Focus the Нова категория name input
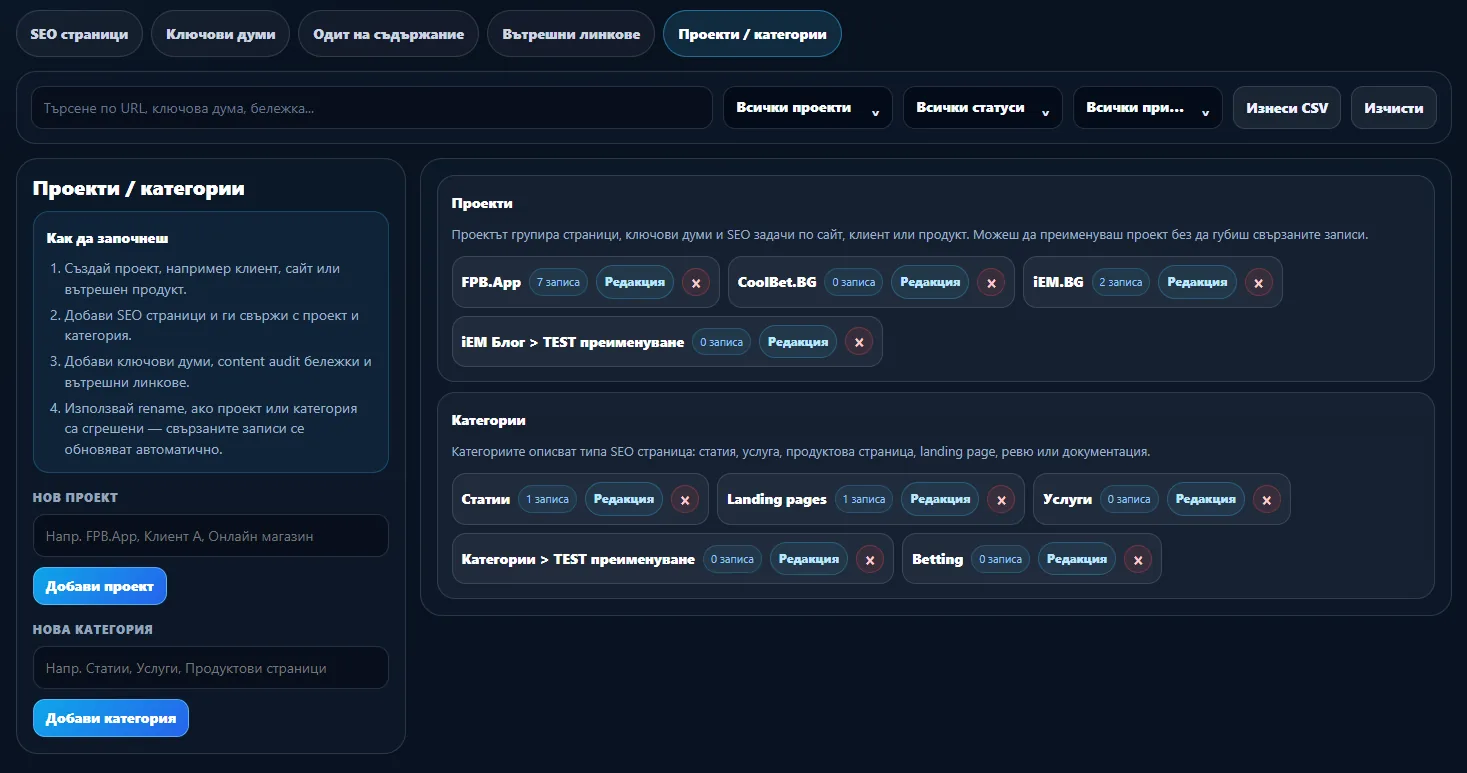Image resolution: width=1467 pixels, height=773 pixels. click(x=211, y=668)
